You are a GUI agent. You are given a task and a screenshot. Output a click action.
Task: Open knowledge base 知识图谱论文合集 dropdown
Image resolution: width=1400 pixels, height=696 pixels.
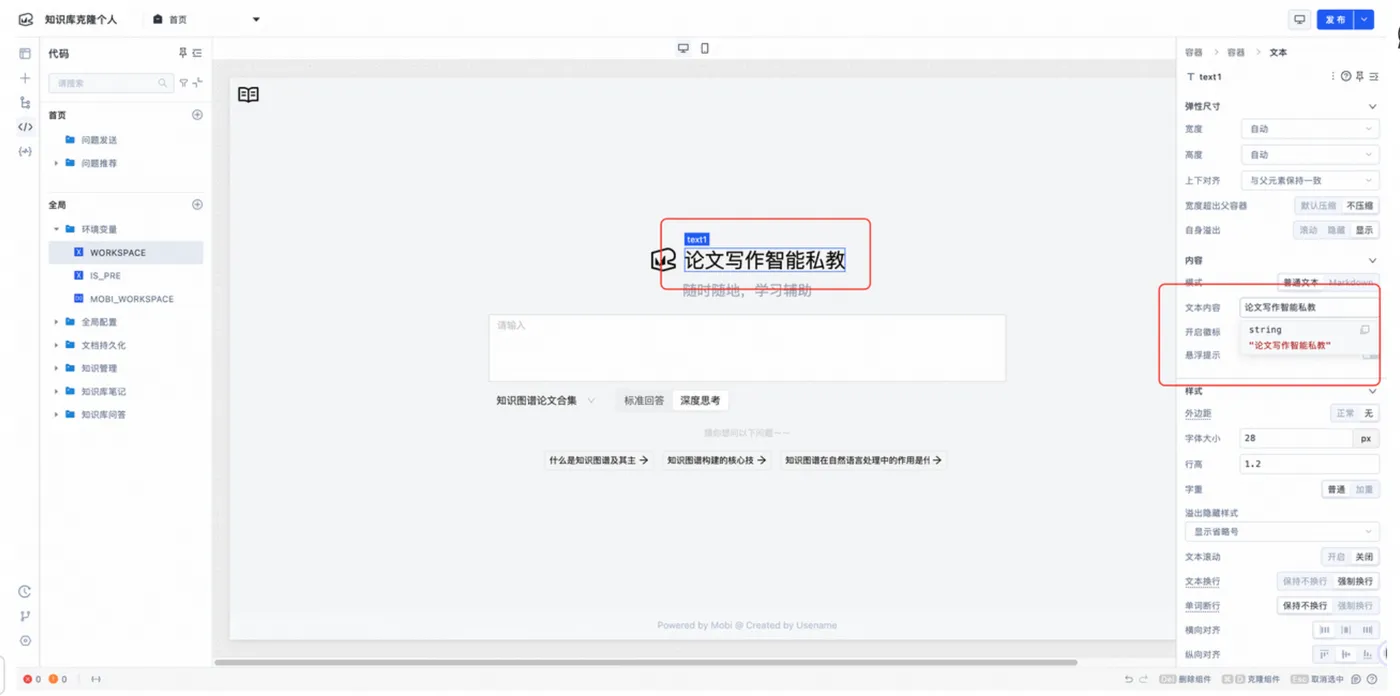click(x=546, y=400)
